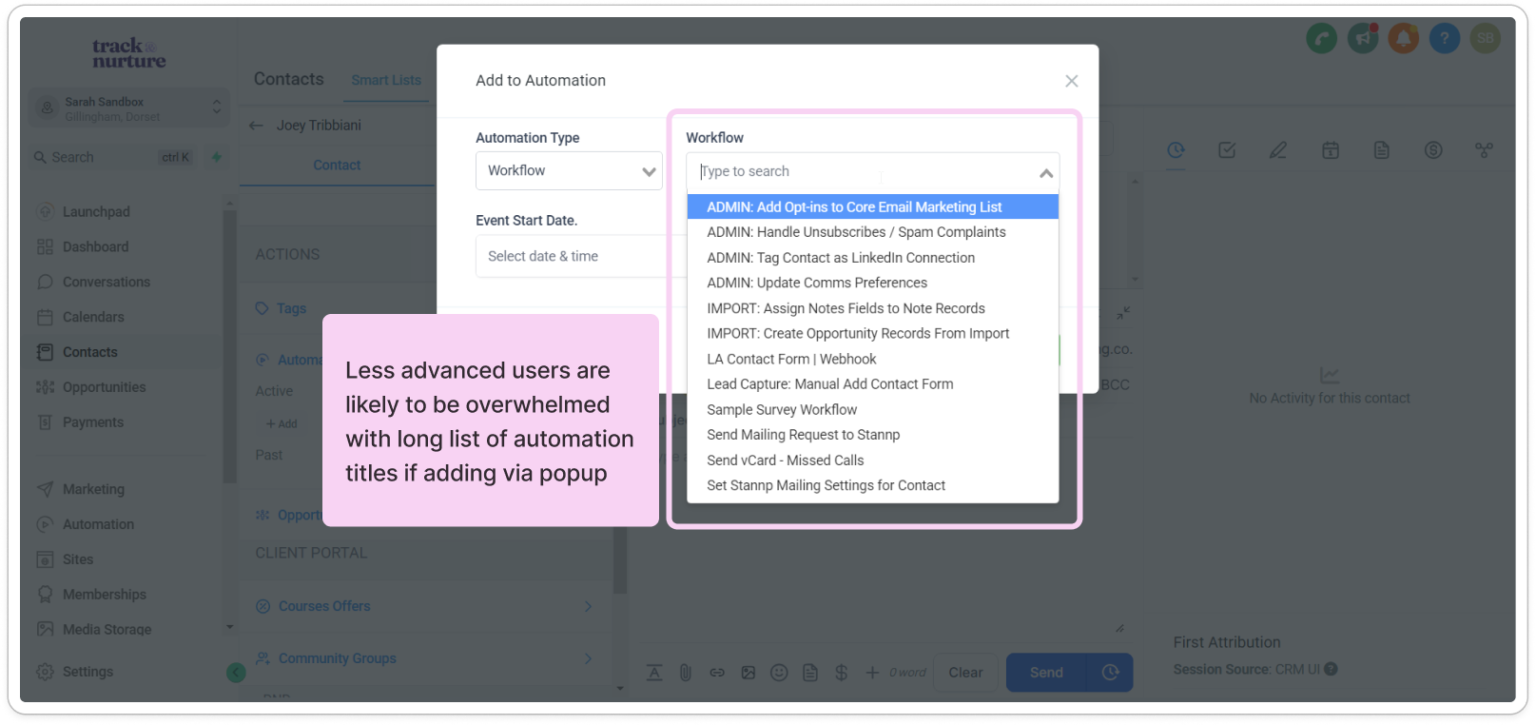Open the Payments dollar icon in right panel

1433,150
